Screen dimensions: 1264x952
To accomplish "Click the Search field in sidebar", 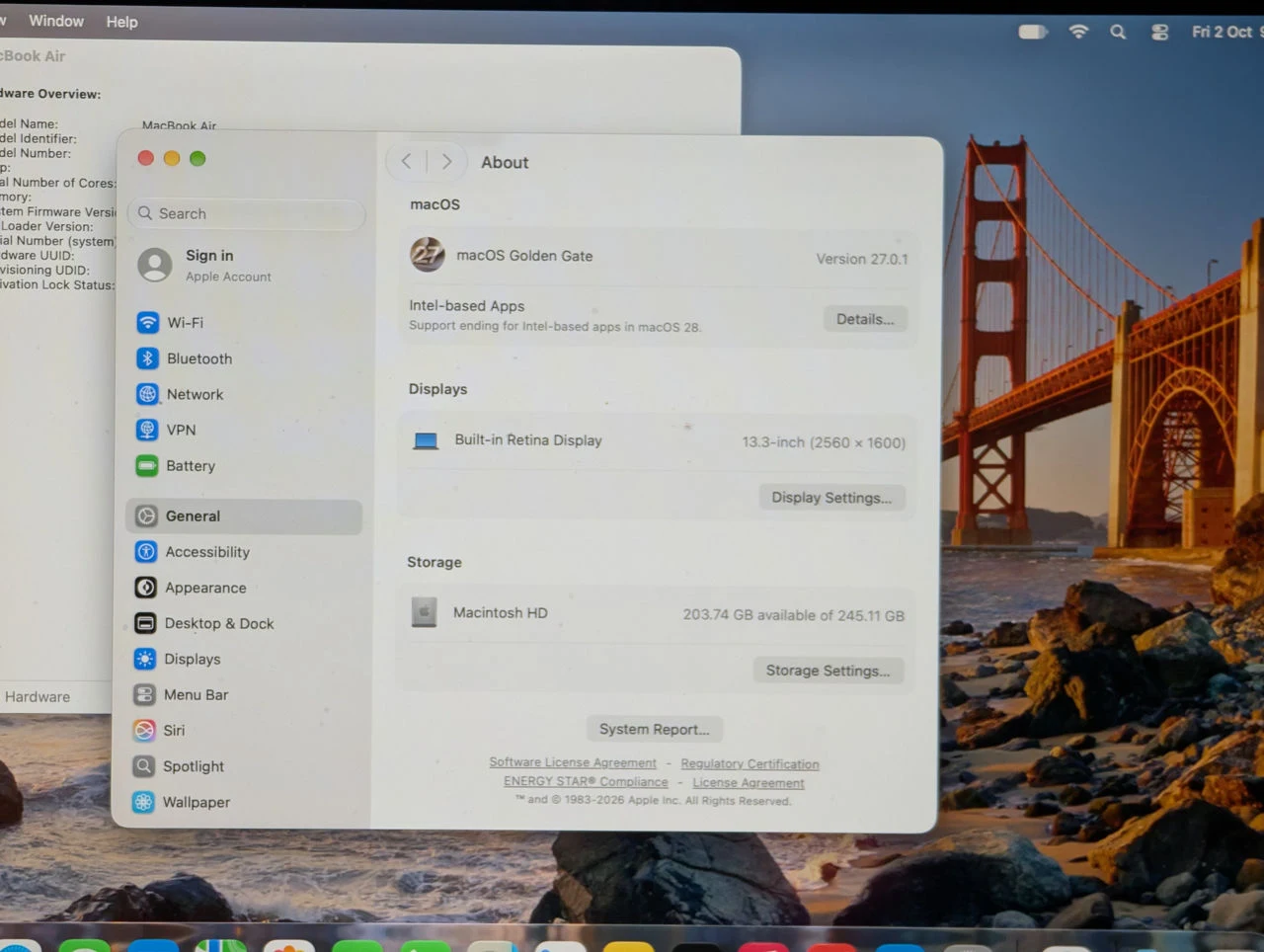I will point(247,213).
